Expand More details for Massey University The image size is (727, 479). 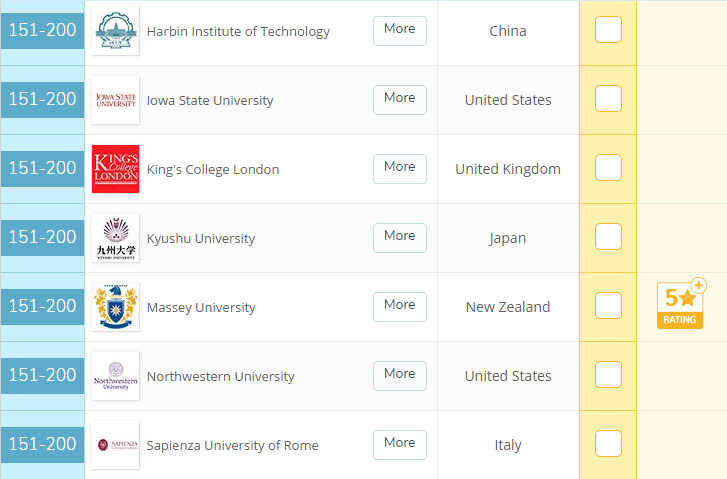tap(399, 306)
